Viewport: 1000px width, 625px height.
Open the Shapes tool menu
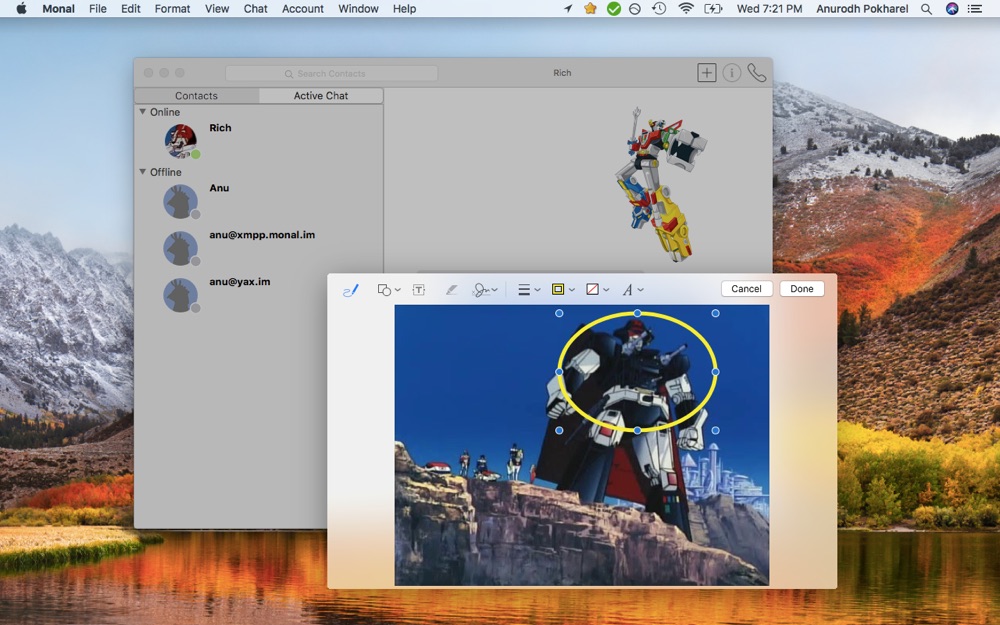[388, 290]
